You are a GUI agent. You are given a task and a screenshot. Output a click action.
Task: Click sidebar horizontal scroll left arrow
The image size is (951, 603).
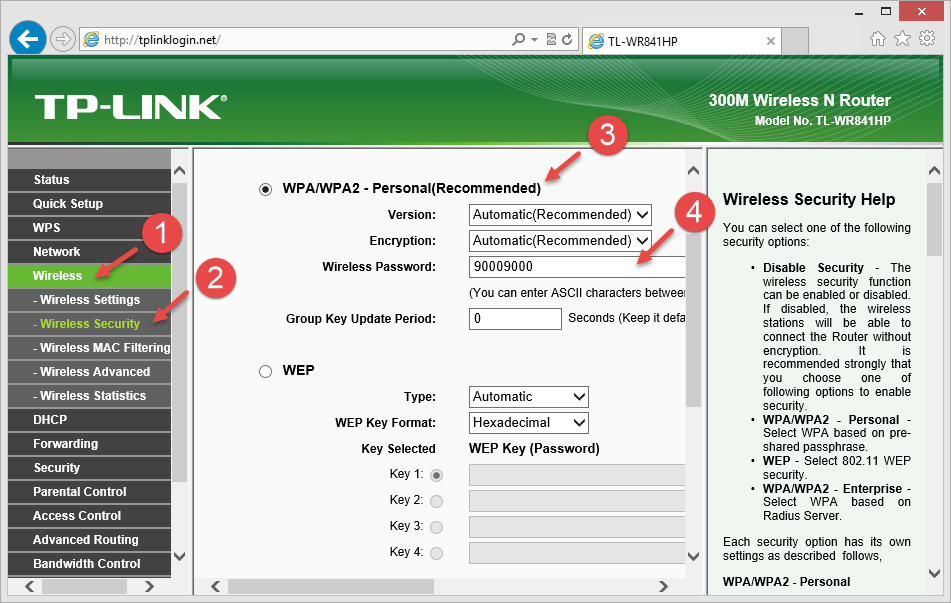click(x=29, y=587)
